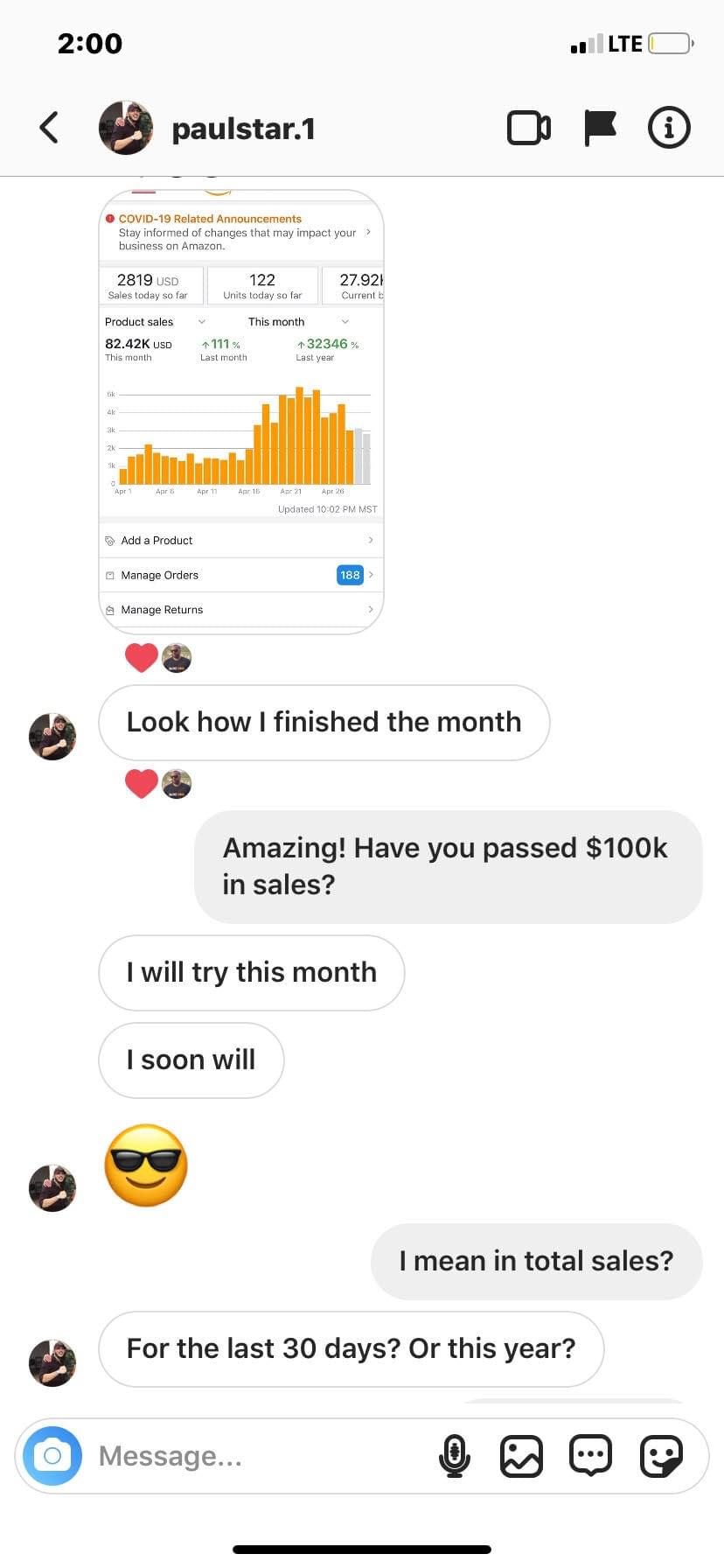Open photo gallery picker icon
This screenshot has width=724, height=1568.
521,1456
